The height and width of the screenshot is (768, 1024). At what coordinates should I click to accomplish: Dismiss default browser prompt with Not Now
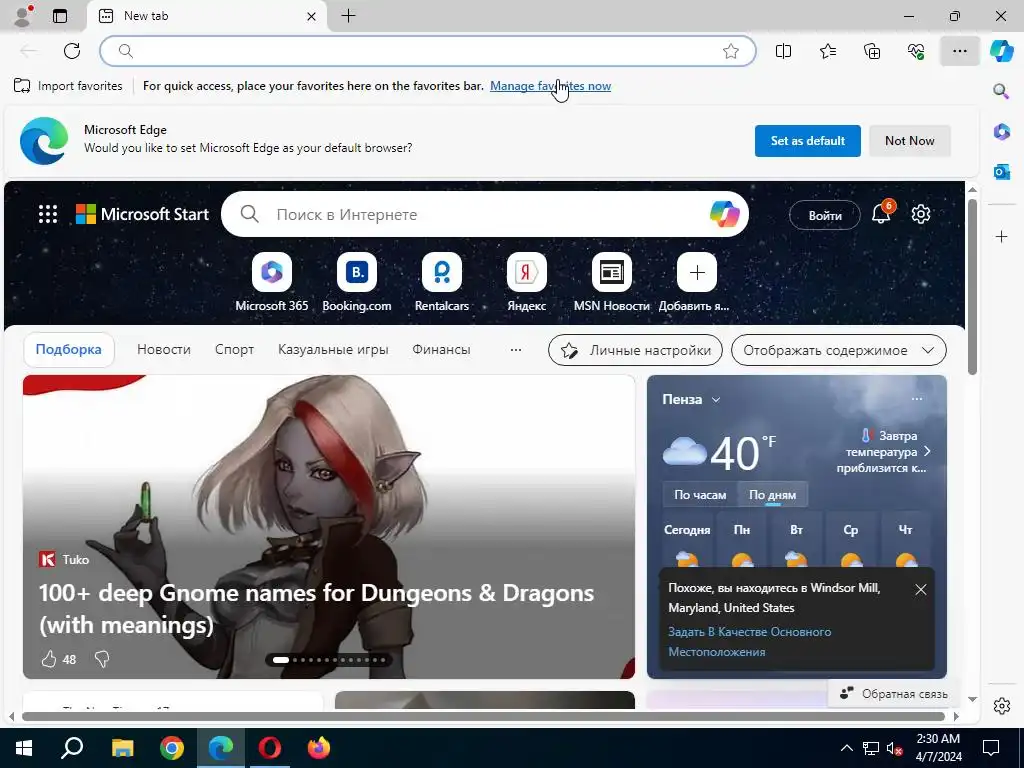point(909,140)
